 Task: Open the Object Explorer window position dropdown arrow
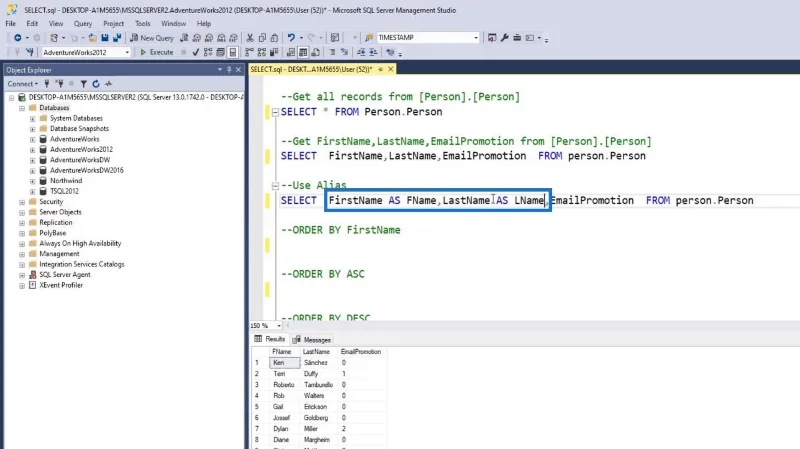click(x=220, y=69)
